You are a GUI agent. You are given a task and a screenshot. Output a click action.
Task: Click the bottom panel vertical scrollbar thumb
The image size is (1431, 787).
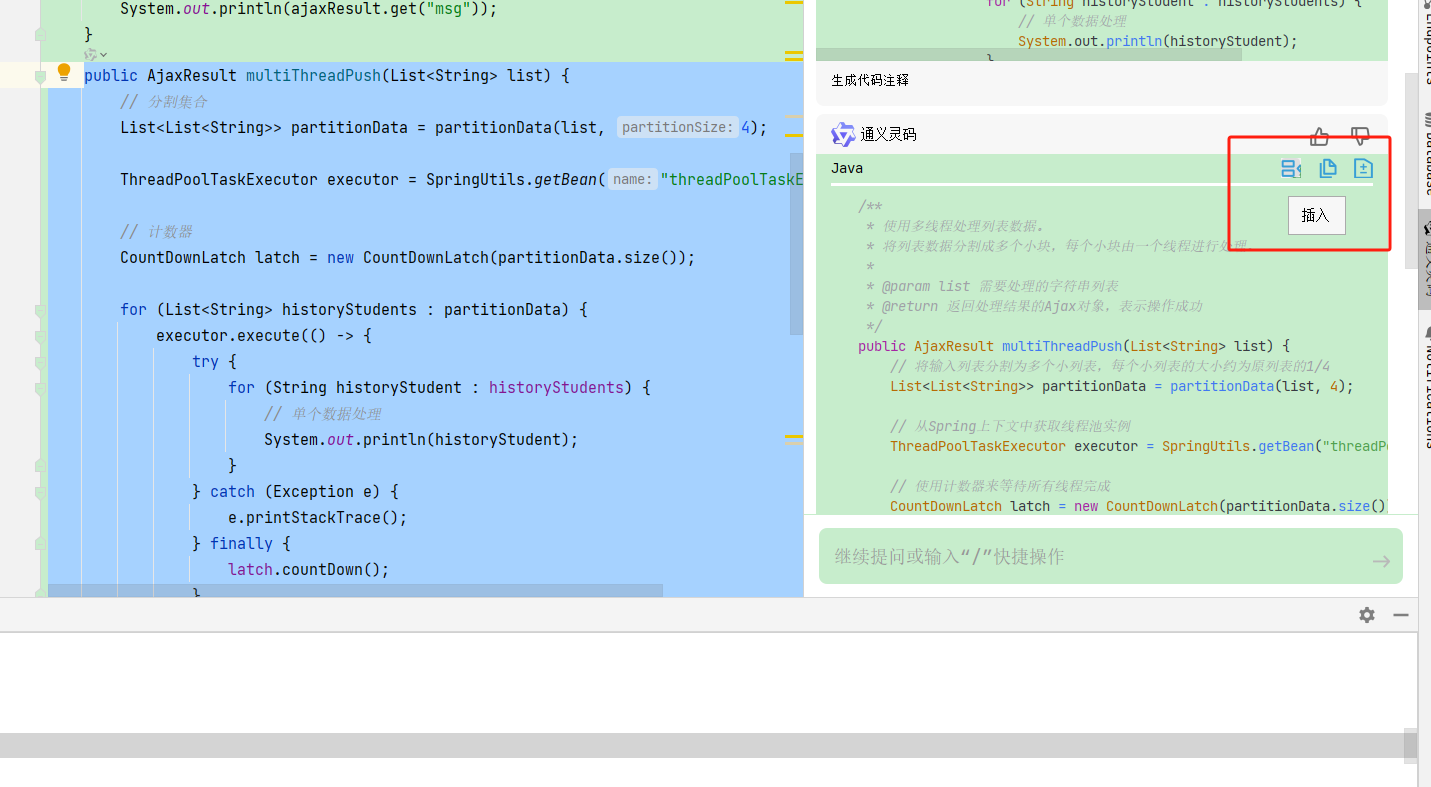point(1410,746)
